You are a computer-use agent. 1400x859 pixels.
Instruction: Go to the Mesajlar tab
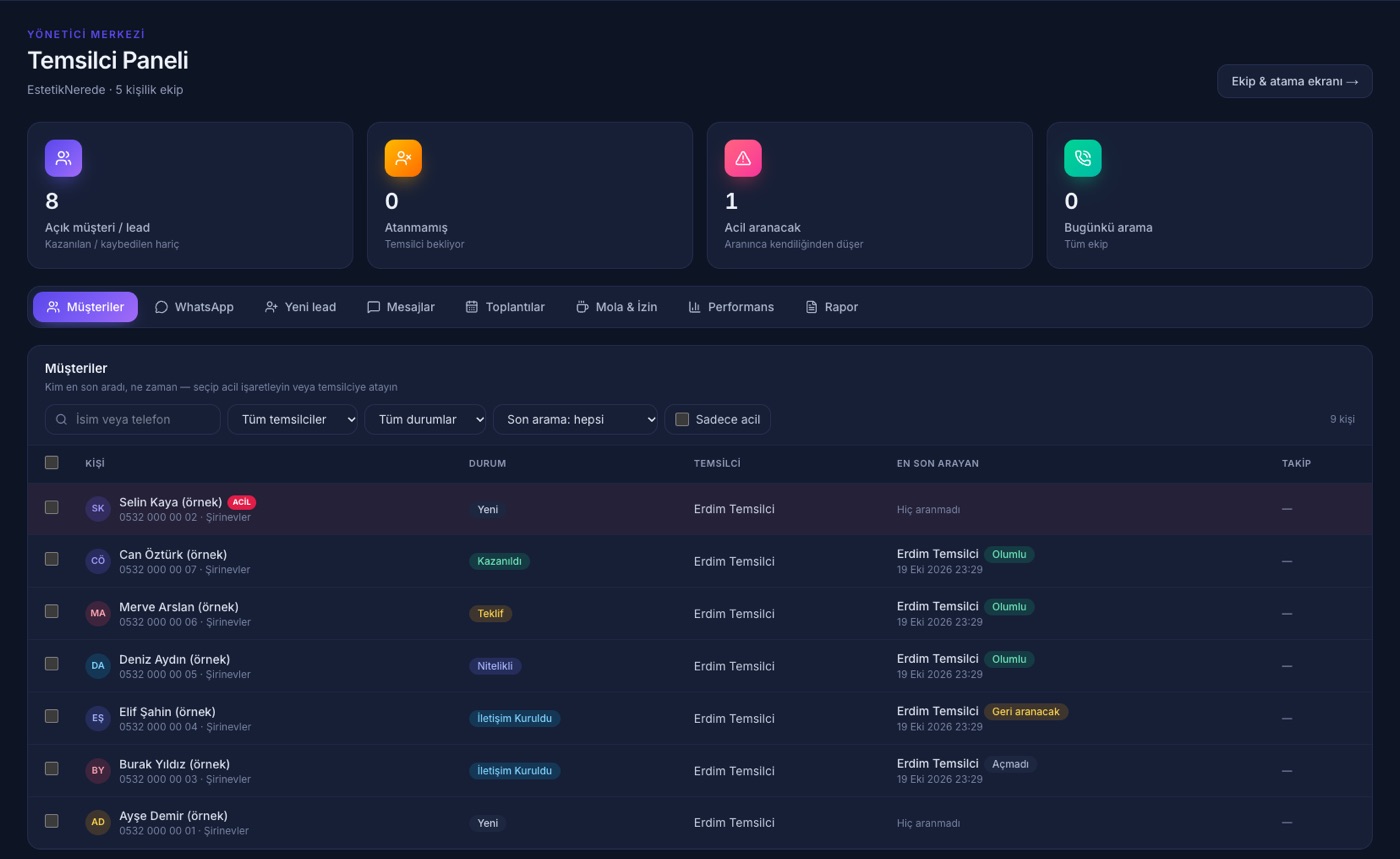[401, 307]
